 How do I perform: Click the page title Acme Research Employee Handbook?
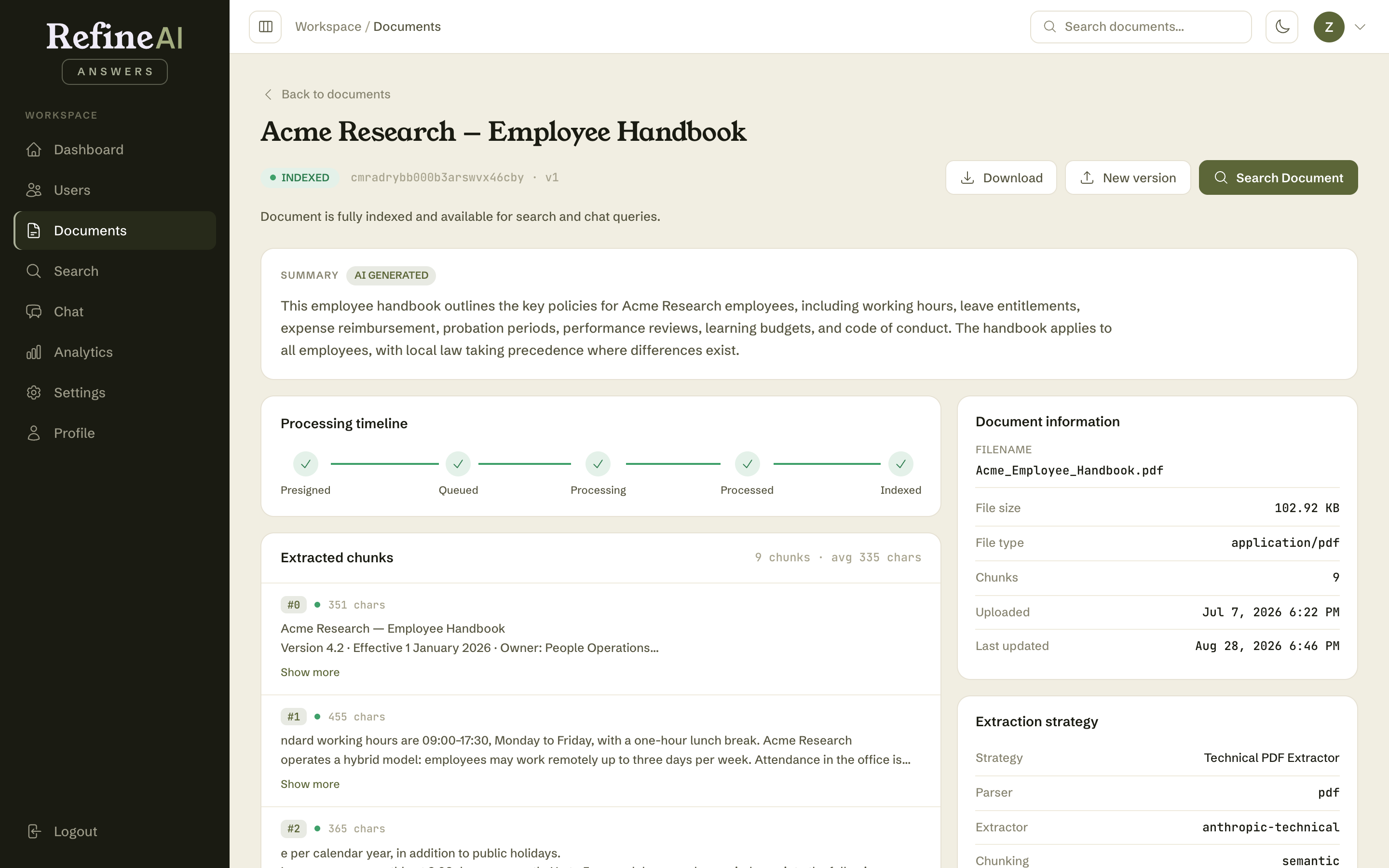pyautogui.click(x=504, y=132)
